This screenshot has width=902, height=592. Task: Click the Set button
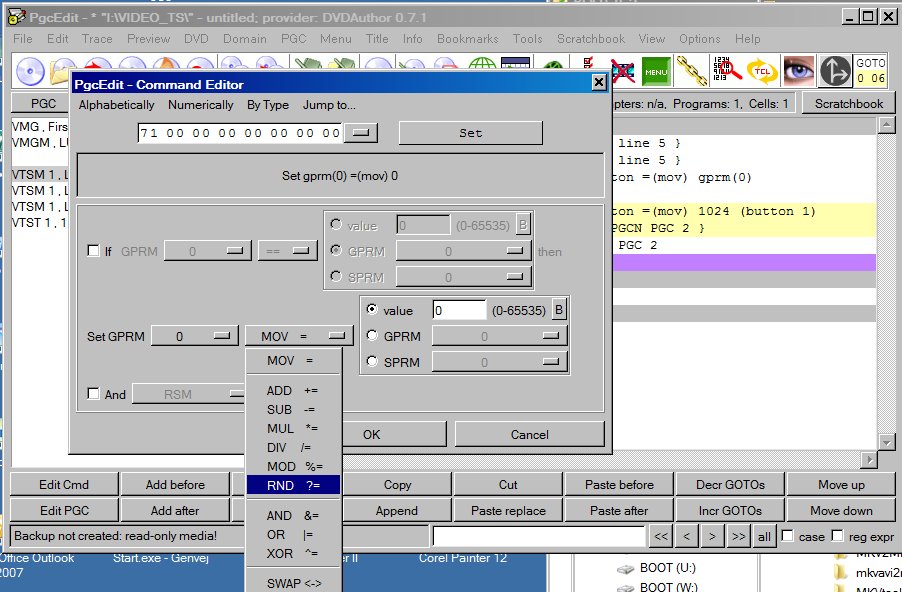coord(471,133)
